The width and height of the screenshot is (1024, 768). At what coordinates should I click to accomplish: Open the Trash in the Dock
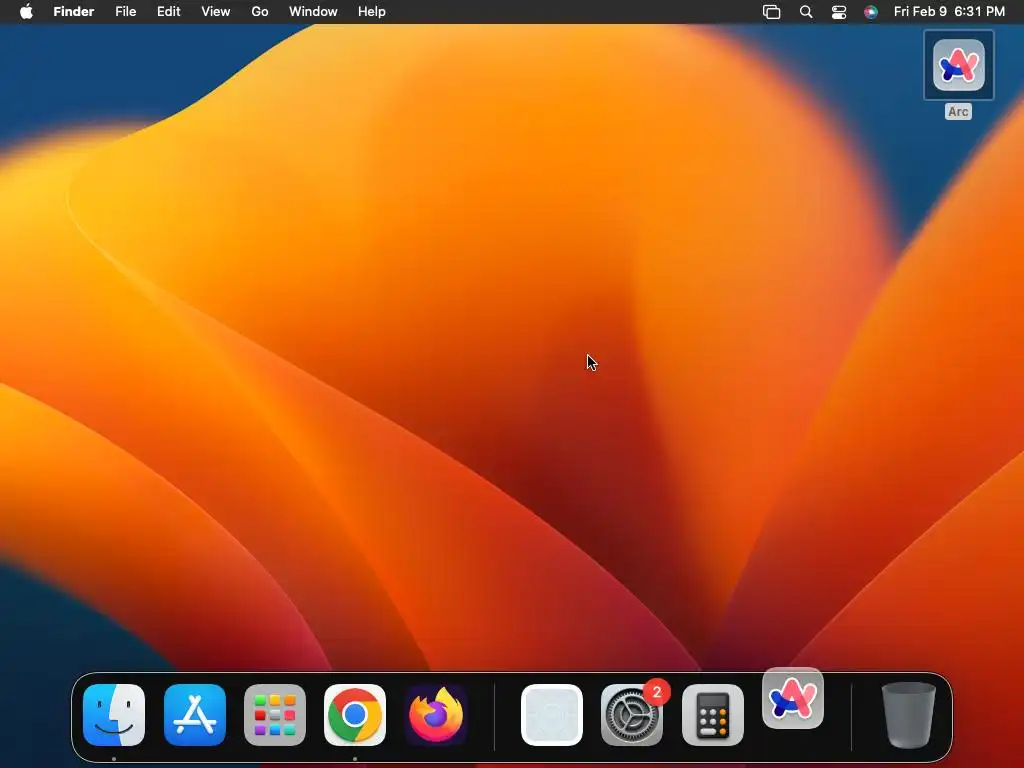coord(908,715)
